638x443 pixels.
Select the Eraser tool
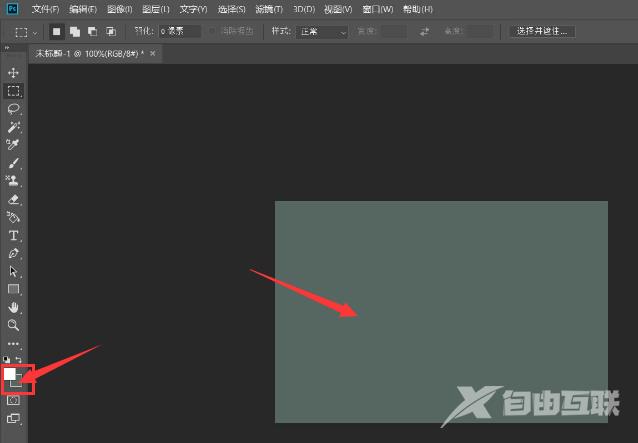(13, 199)
